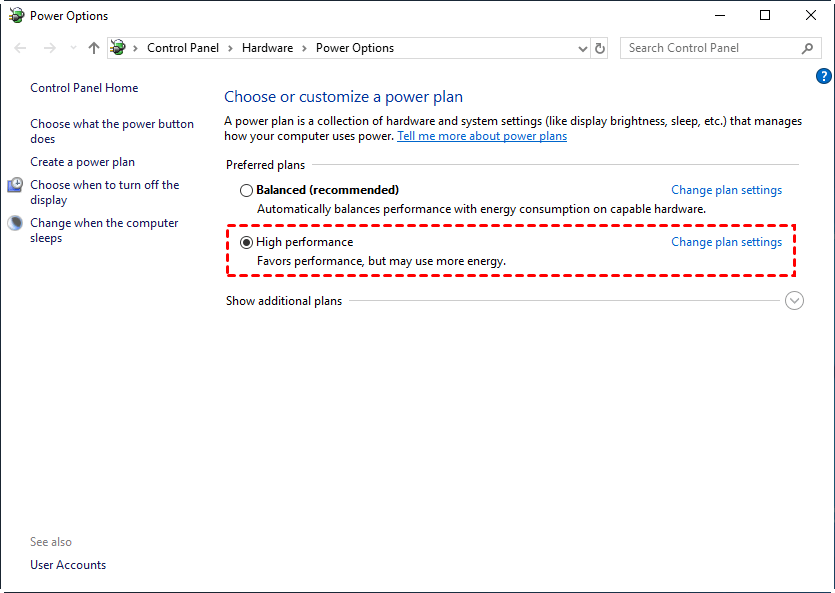Click the Balanced (recommended) label
Image resolution: width=835 pixels, height=593 pixels.
pyautogui.click(x=328, y=190)
